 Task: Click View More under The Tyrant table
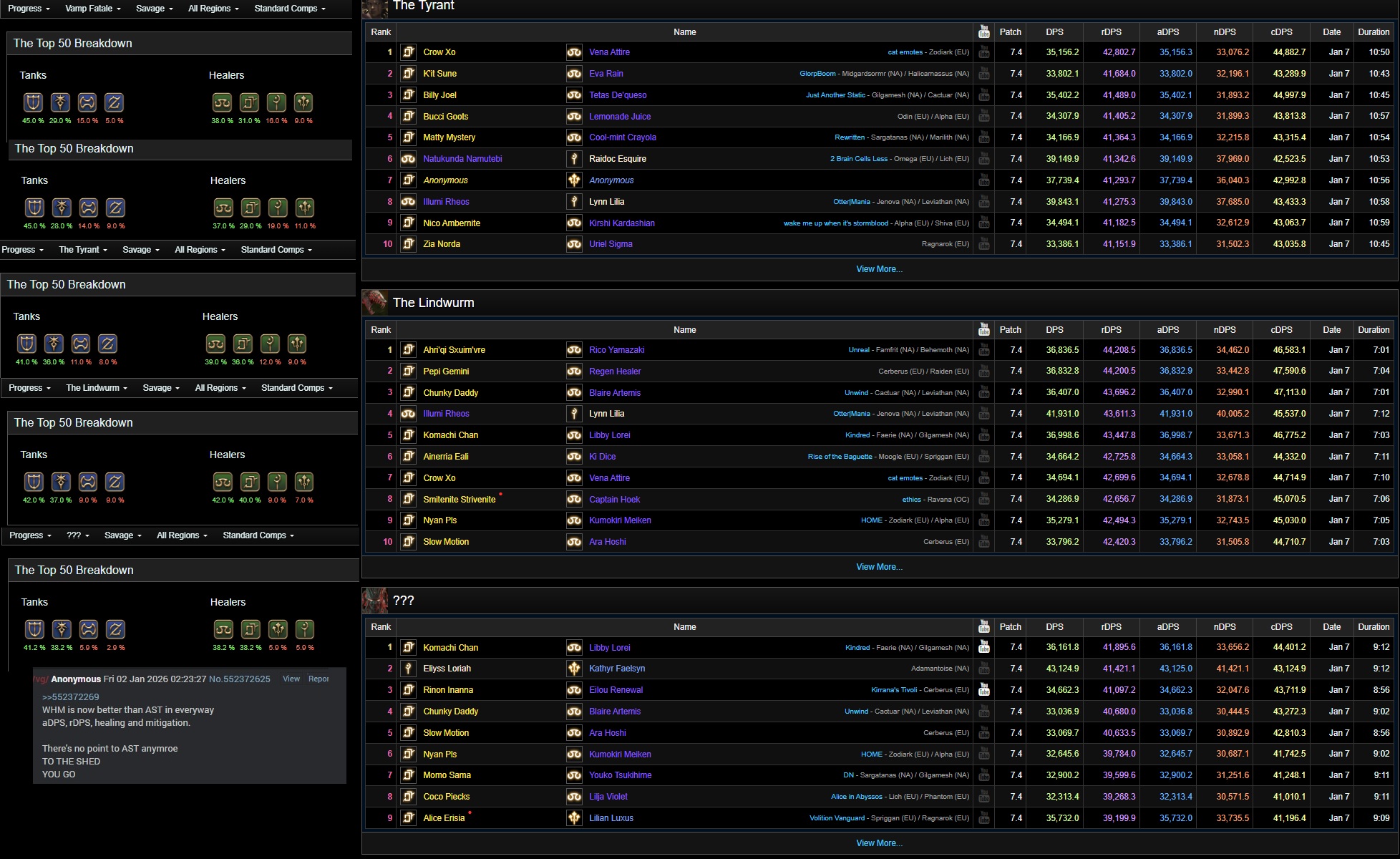[x=879, y=269]
